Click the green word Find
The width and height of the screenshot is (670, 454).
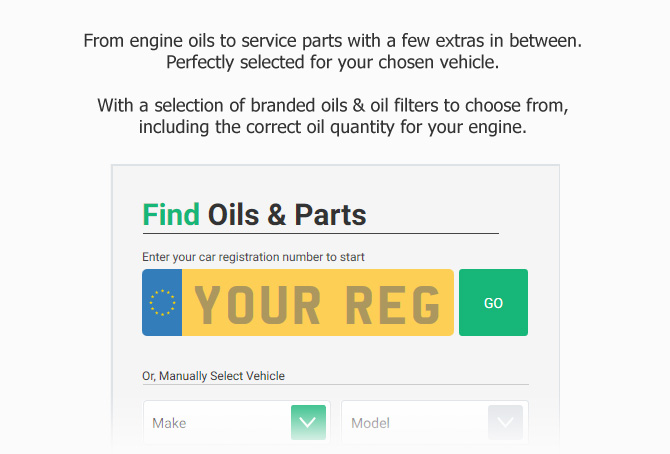coord(171,215)
